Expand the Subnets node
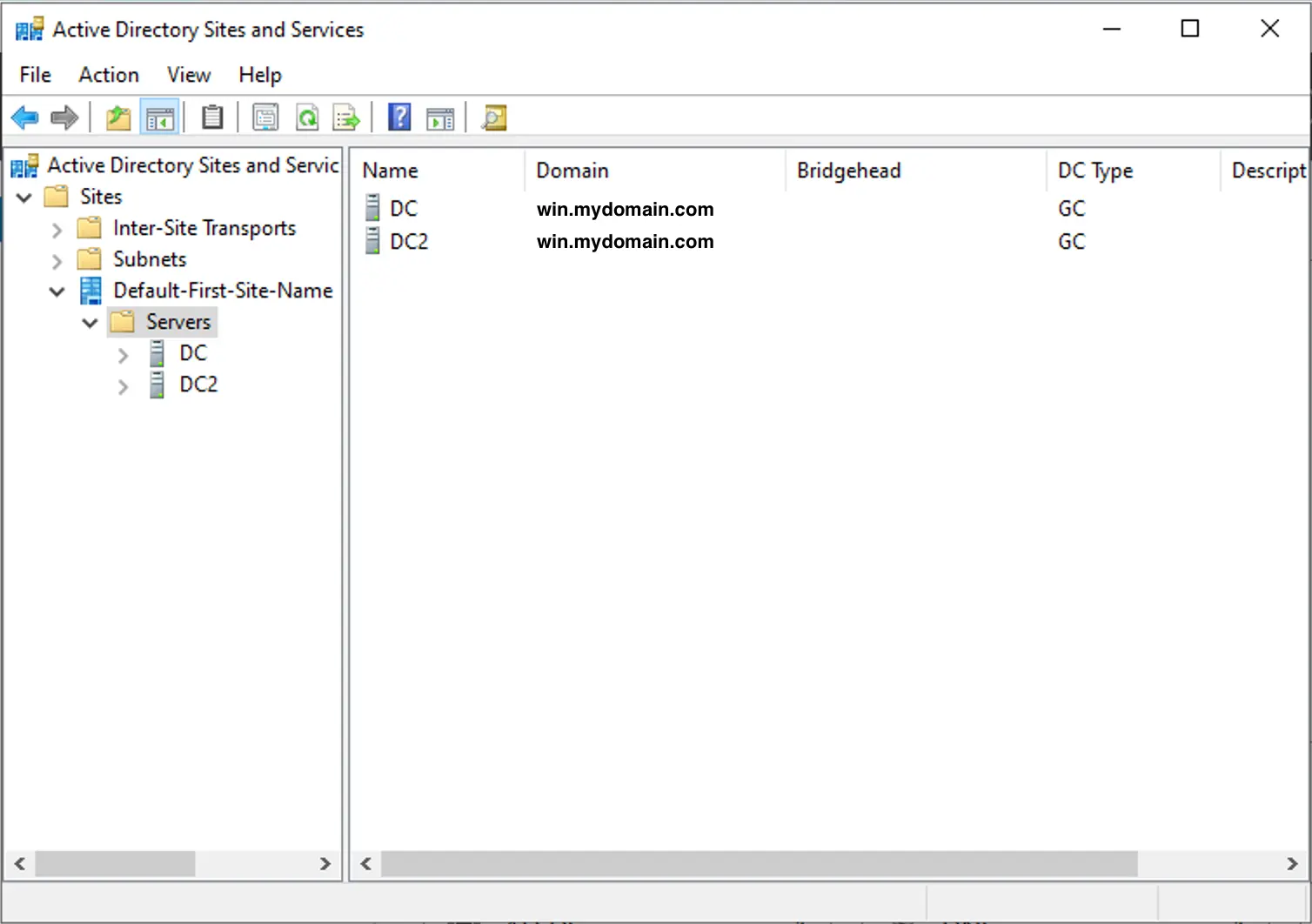 [x=57, y=261]
